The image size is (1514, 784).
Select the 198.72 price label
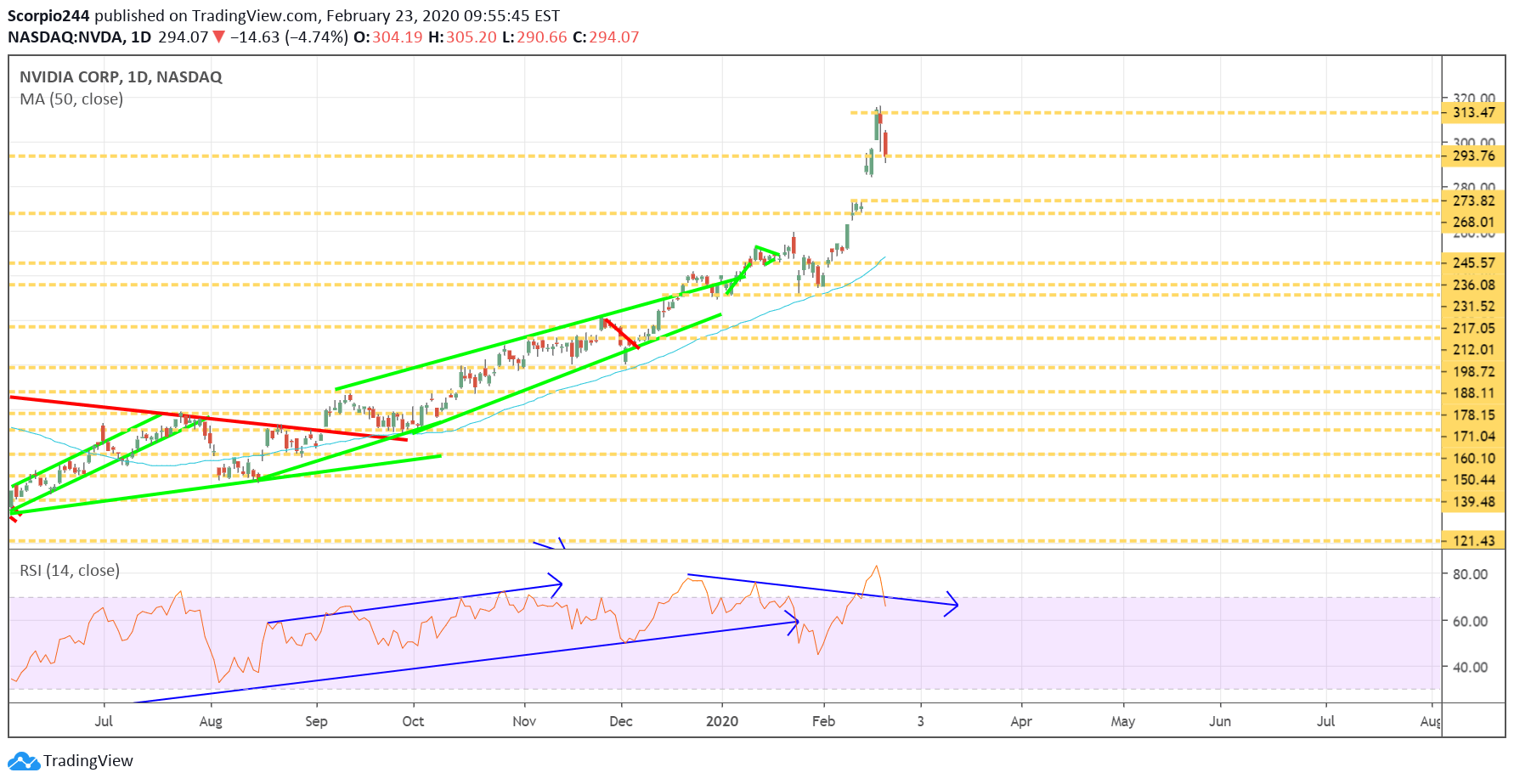pos(1474,371)
